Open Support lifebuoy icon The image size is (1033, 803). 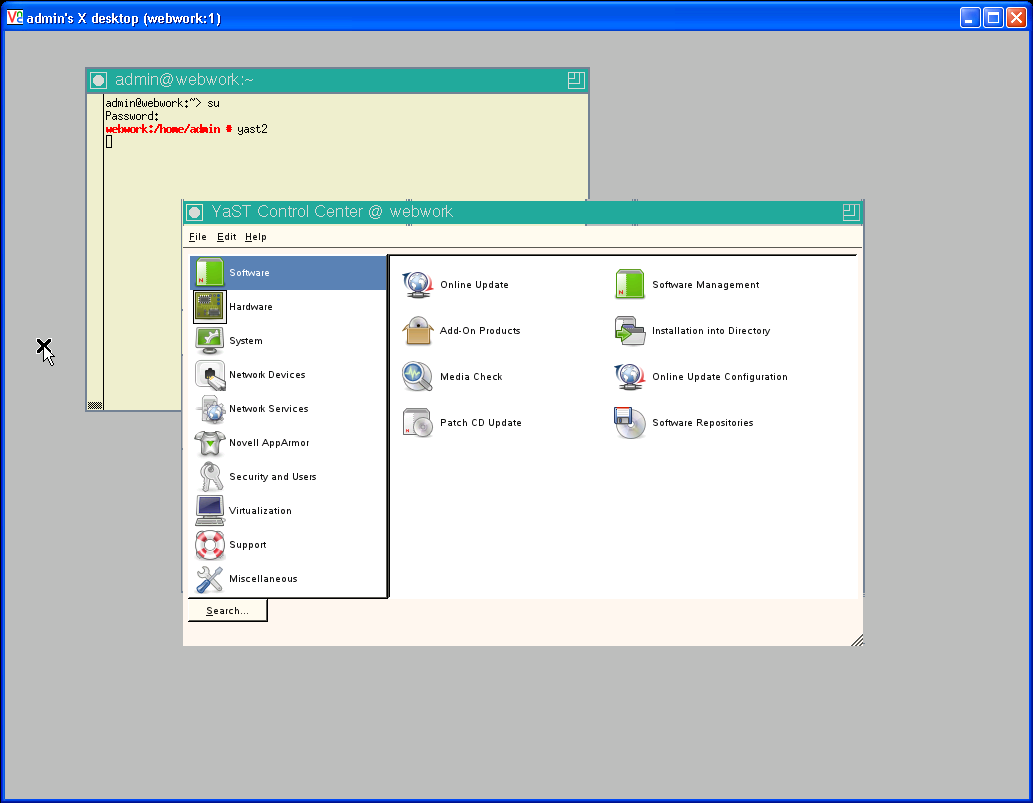[209, 545]
